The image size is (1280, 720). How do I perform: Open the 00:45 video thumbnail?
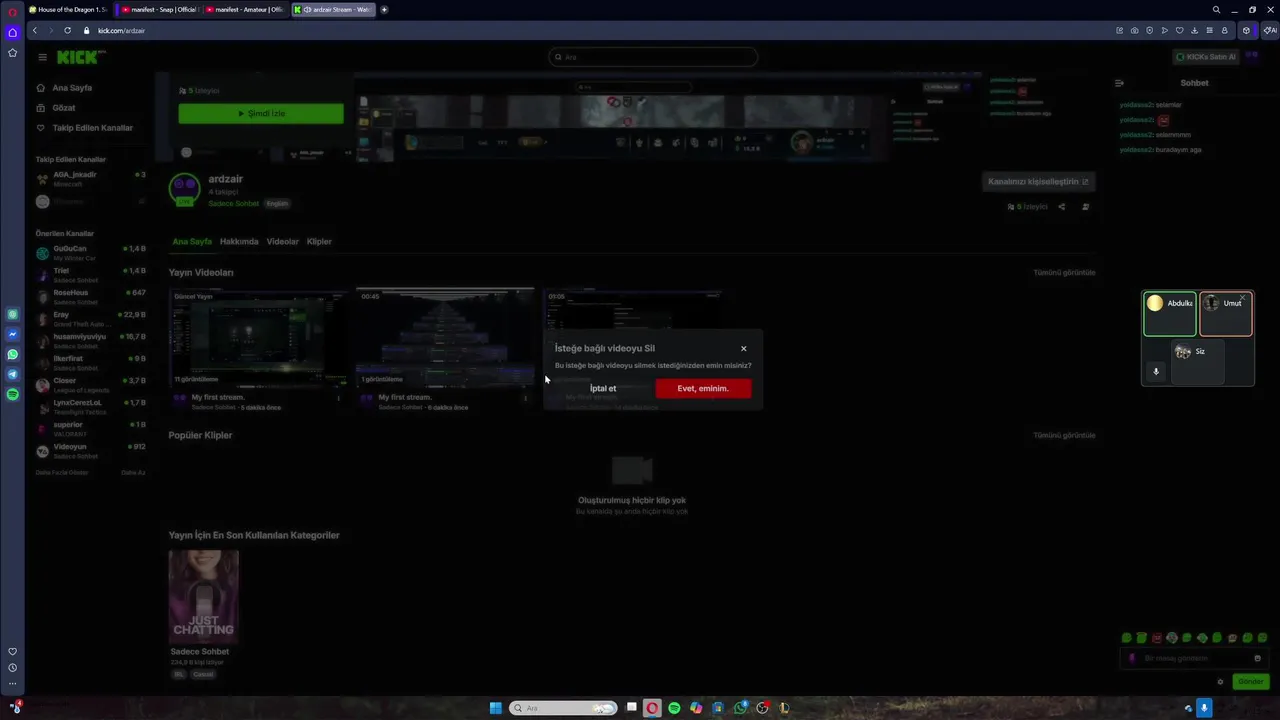point(445,339)
